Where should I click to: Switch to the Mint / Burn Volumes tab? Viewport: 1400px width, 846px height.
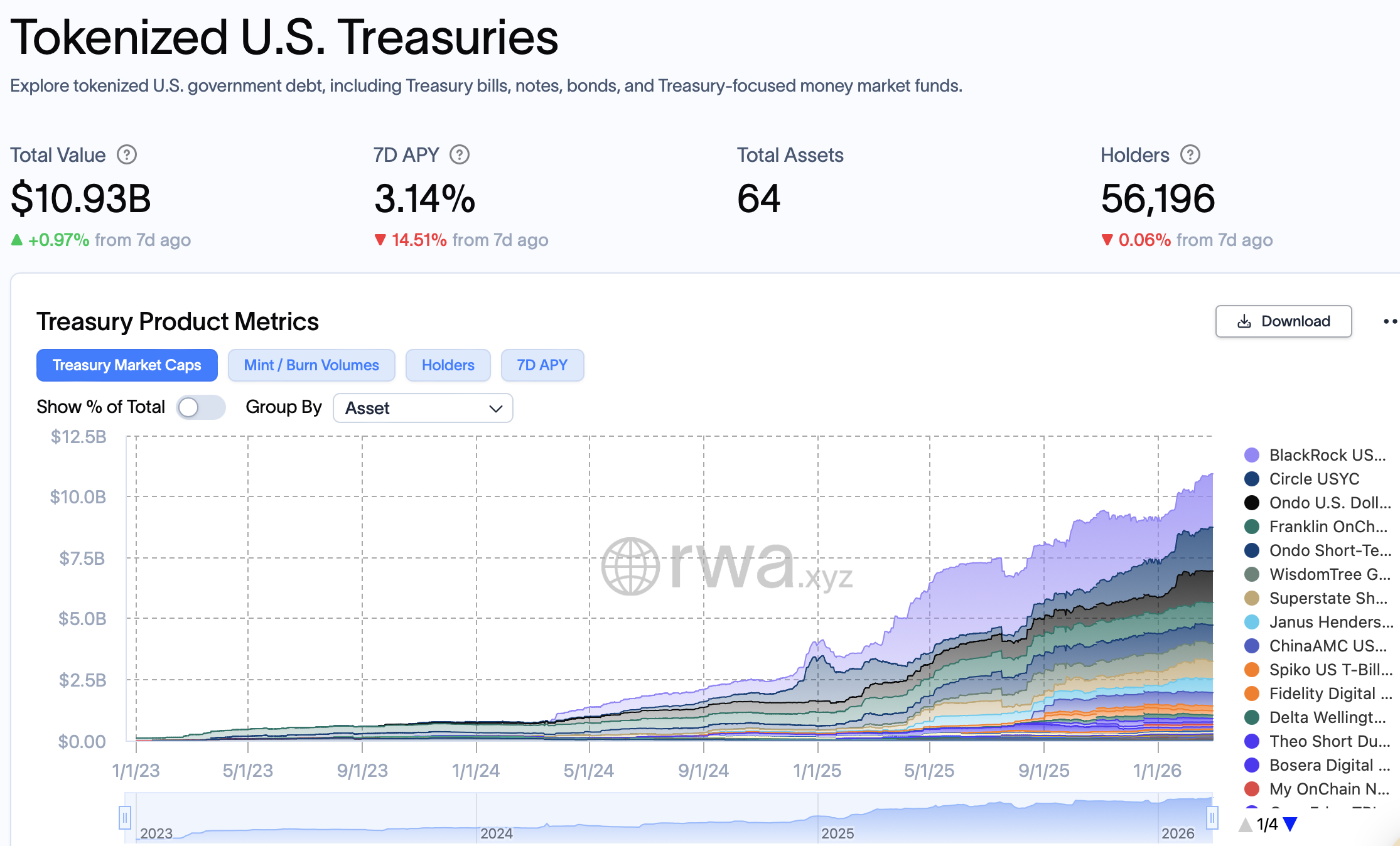(311, 365)
